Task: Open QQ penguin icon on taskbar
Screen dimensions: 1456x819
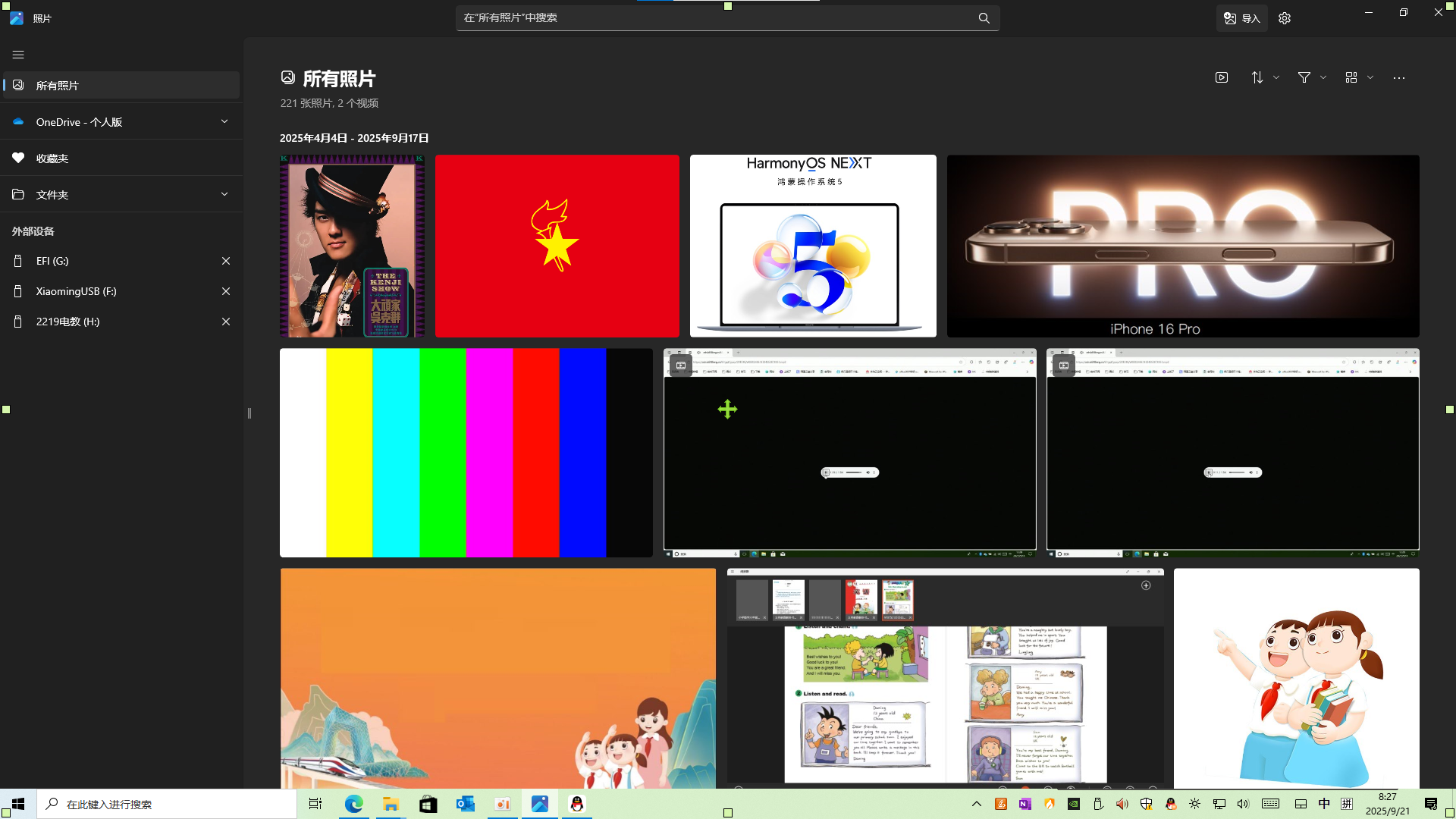Action: [577, 804]
